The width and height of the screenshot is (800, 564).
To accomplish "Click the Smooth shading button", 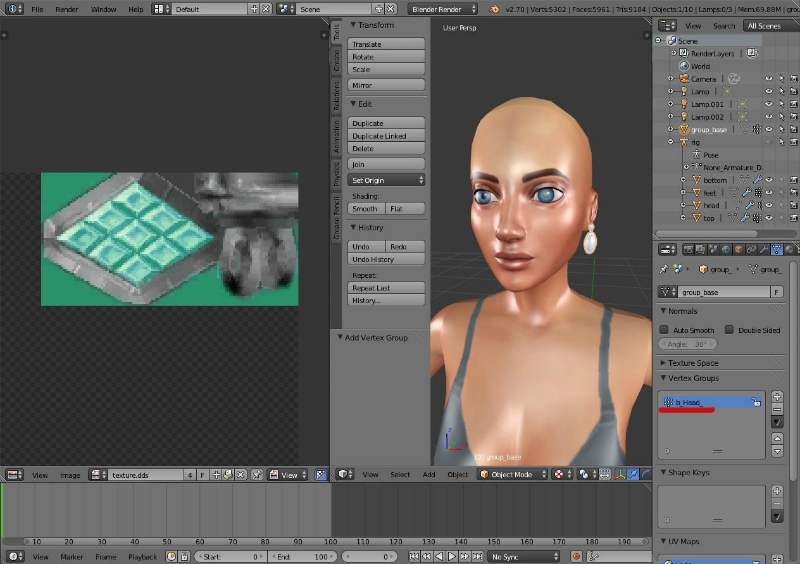I will pos(365,209).
